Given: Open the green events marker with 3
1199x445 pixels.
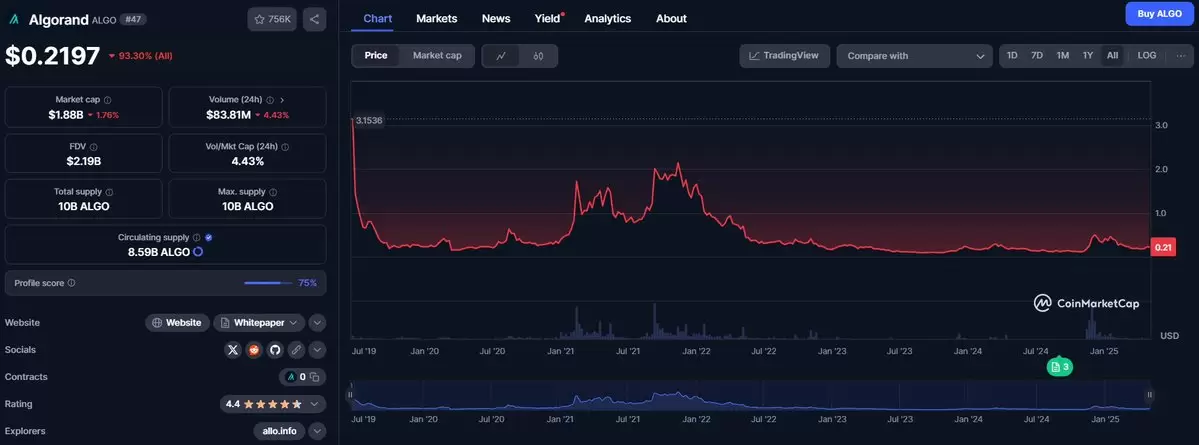Looking at the screenshot, I should (x=1059, y=367).
